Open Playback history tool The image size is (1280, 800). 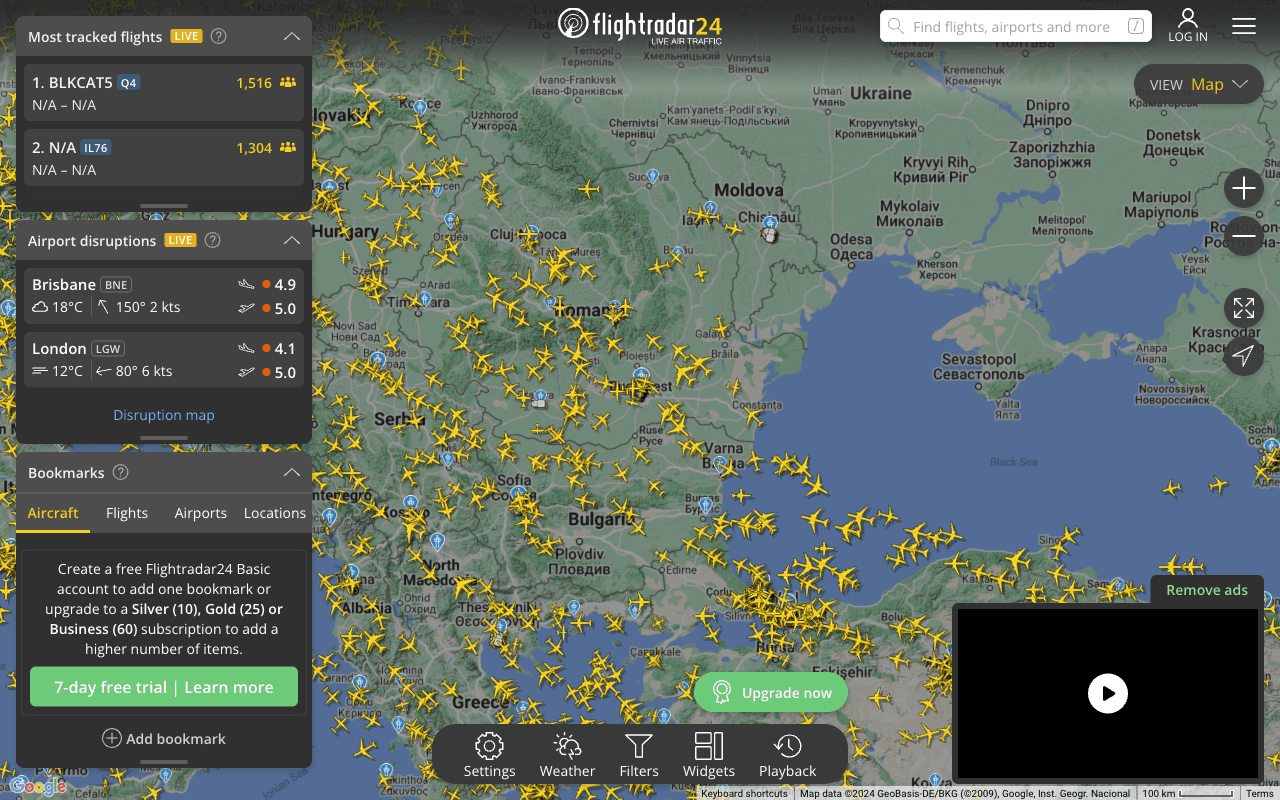pos(787,755)
